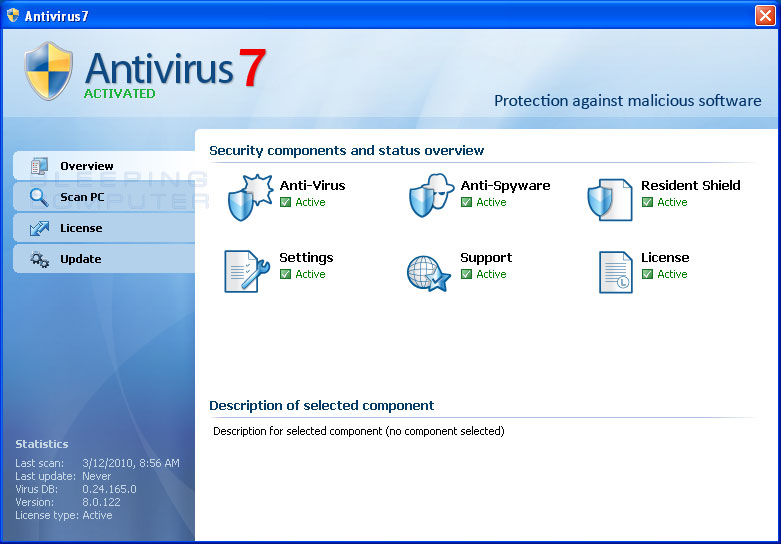
Task: Click the Anti-Spyware spy shield icon
Action: click(431, 196)
